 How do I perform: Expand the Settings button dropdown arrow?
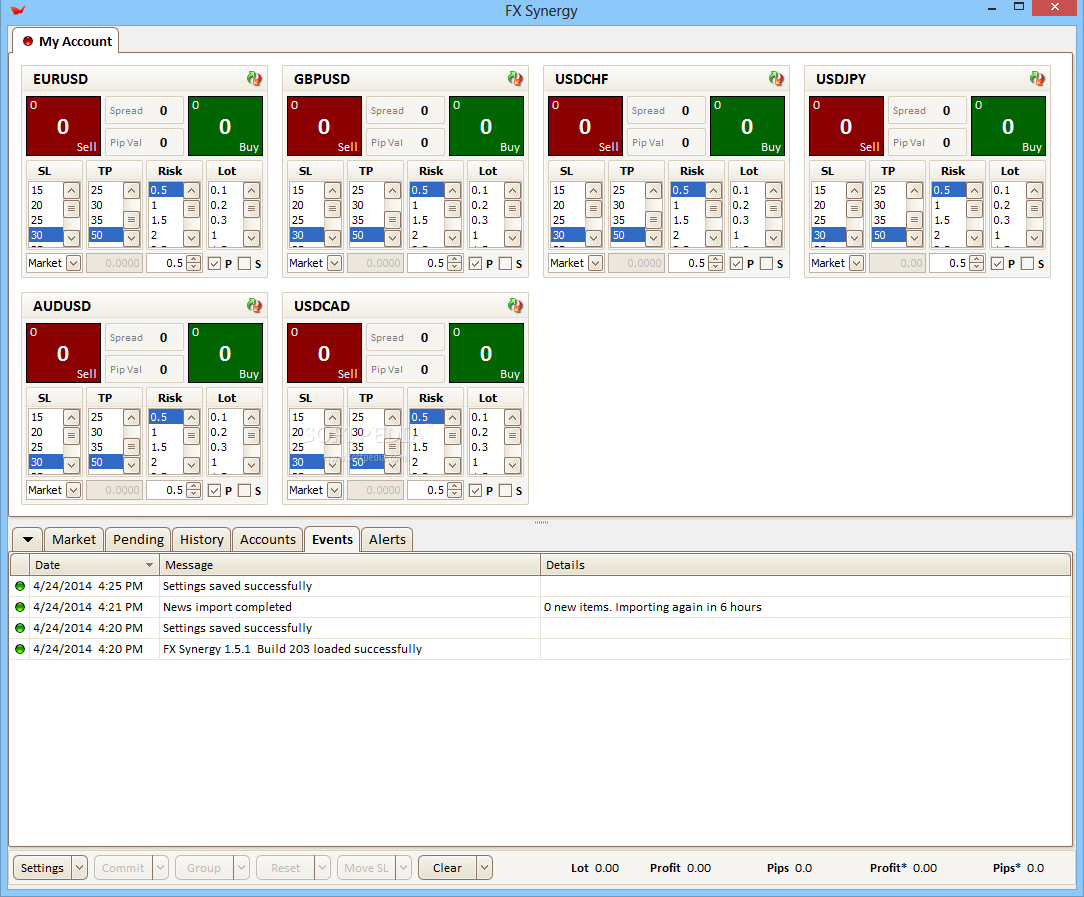[x=80, y=868]
